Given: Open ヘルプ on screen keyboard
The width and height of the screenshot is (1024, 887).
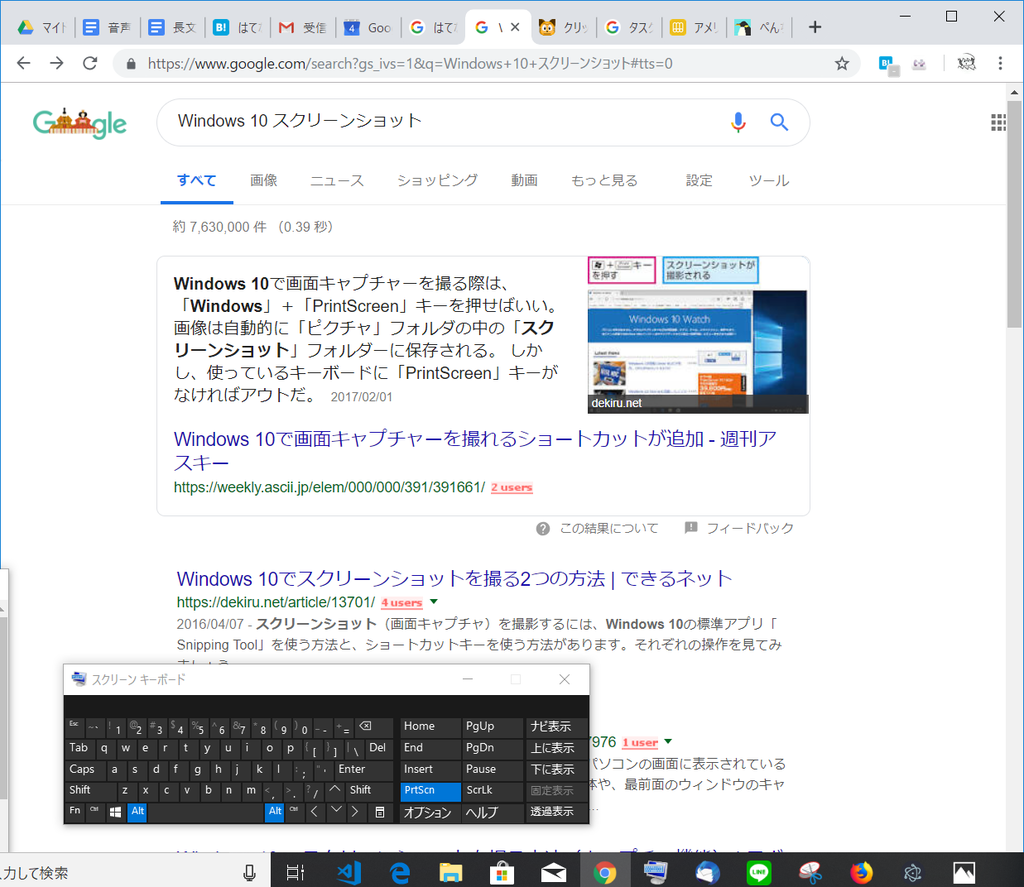Looking at the screenshot, I should 492,812.
